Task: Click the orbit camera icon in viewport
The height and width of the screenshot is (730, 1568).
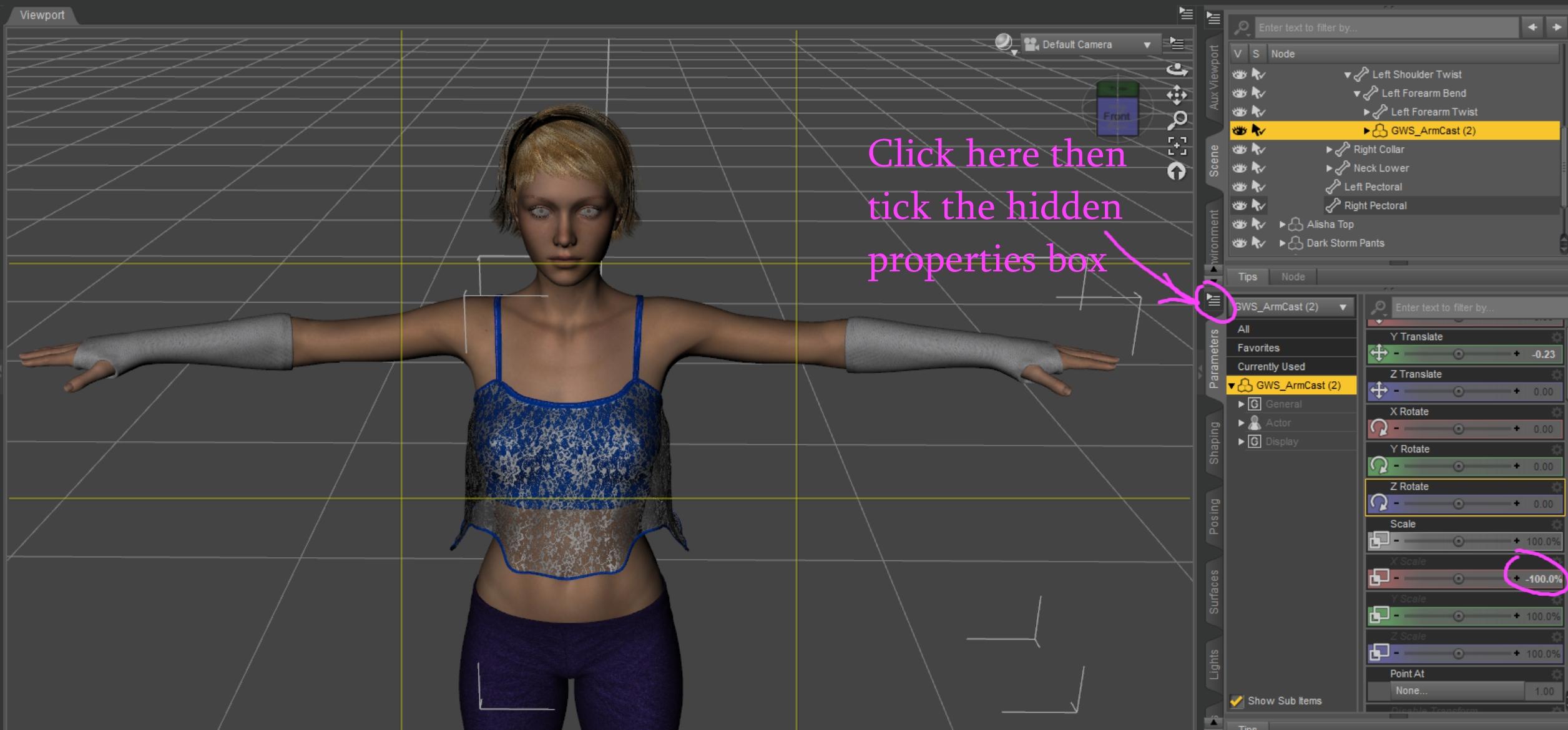Action: coord(1177,69)
